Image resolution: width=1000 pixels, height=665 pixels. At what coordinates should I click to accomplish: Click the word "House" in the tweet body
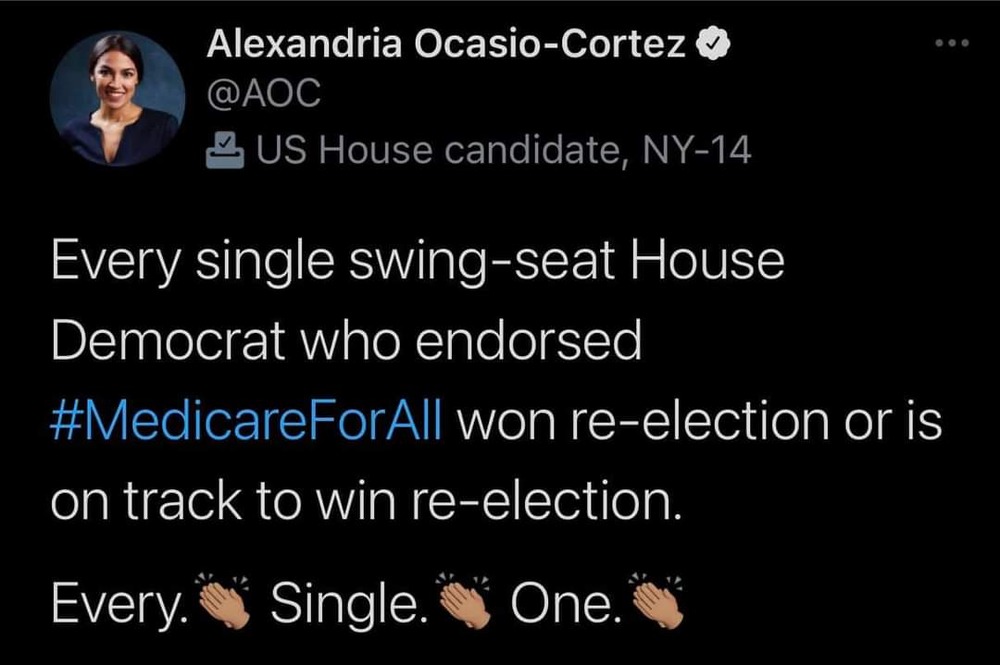(x=708, y=262)
